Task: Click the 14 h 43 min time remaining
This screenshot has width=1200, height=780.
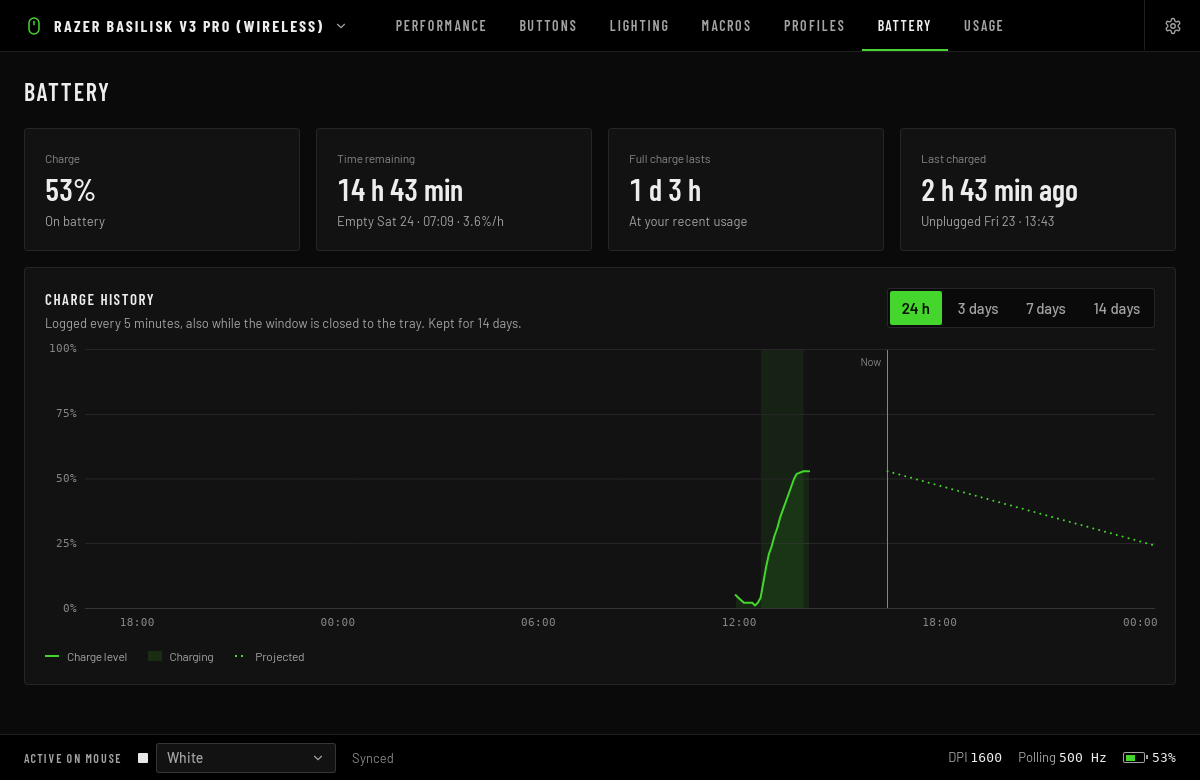Action: [x=400, y=190]
